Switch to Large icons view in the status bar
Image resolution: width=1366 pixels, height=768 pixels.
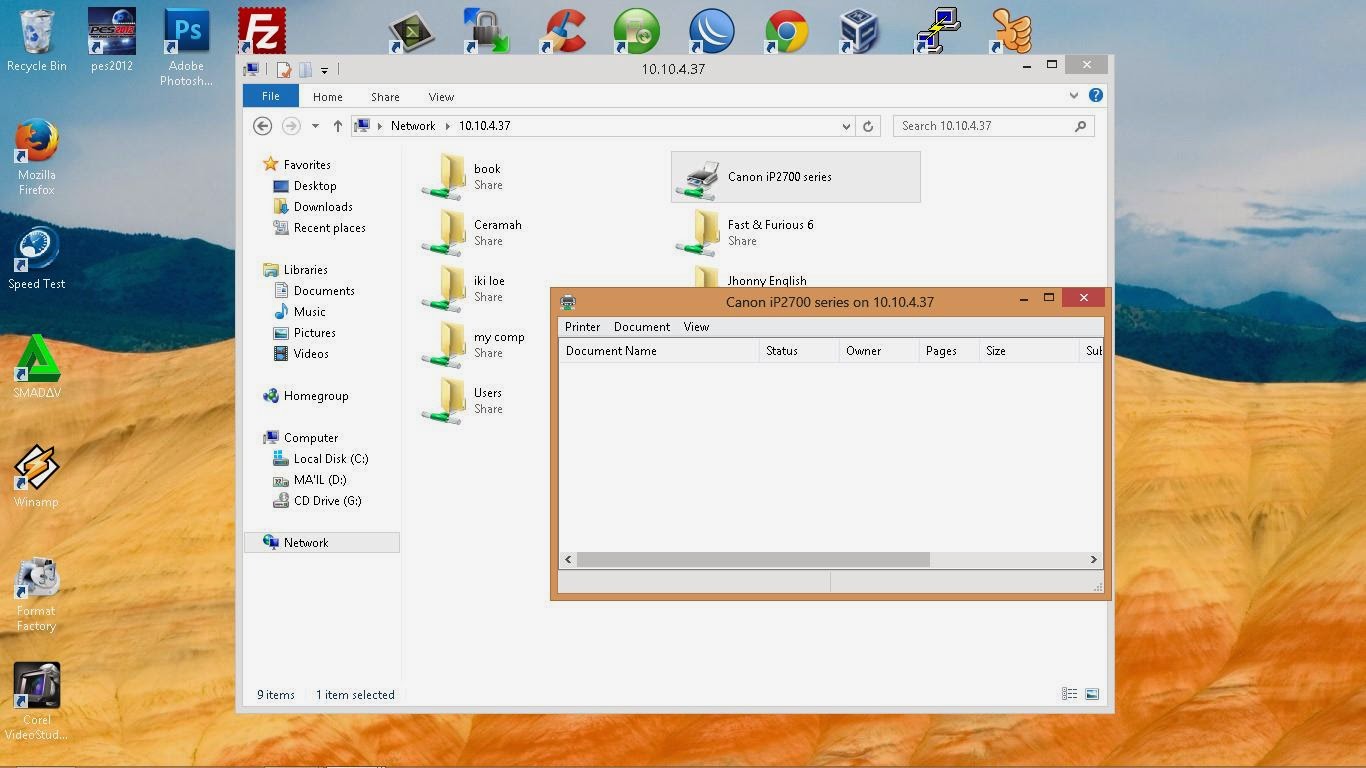pos(1091,694)
